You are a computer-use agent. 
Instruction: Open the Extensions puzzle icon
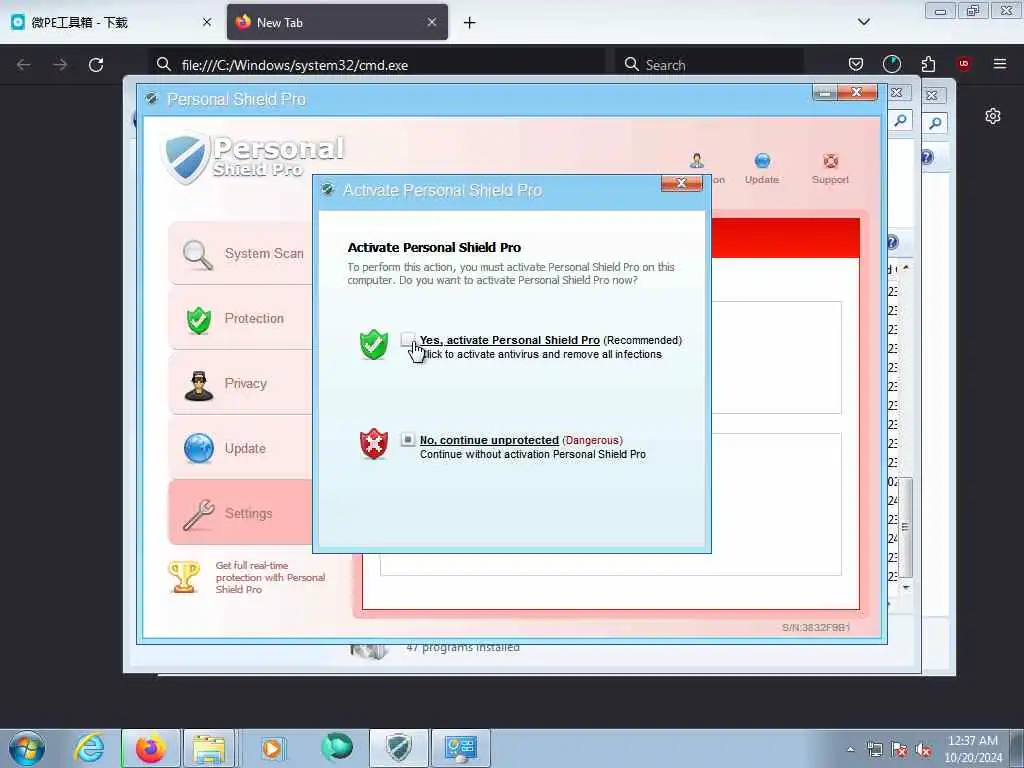pyautogui.click(x=928, y=64)
